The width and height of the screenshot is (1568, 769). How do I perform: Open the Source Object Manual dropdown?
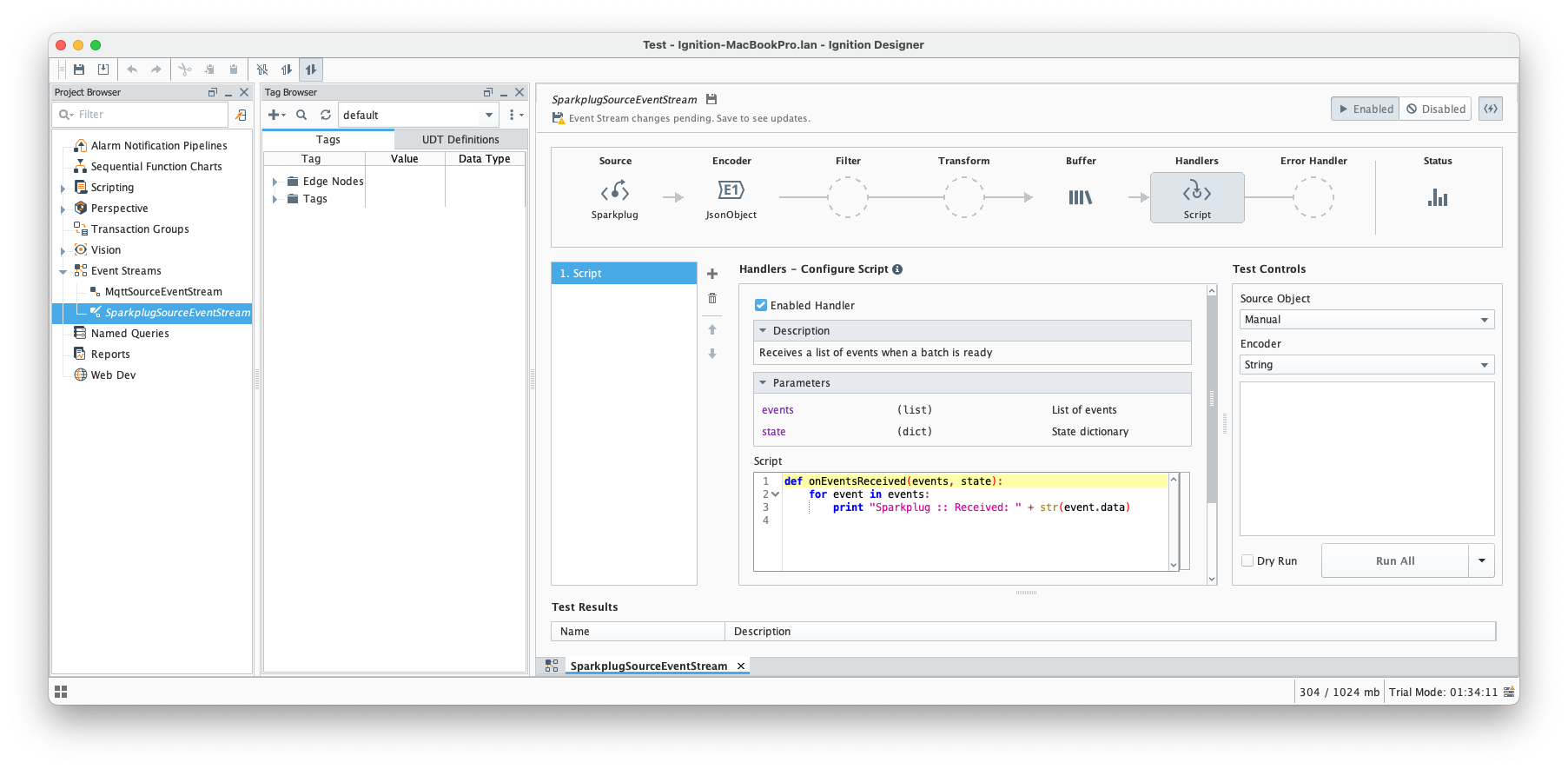[x=1366, y=320]
